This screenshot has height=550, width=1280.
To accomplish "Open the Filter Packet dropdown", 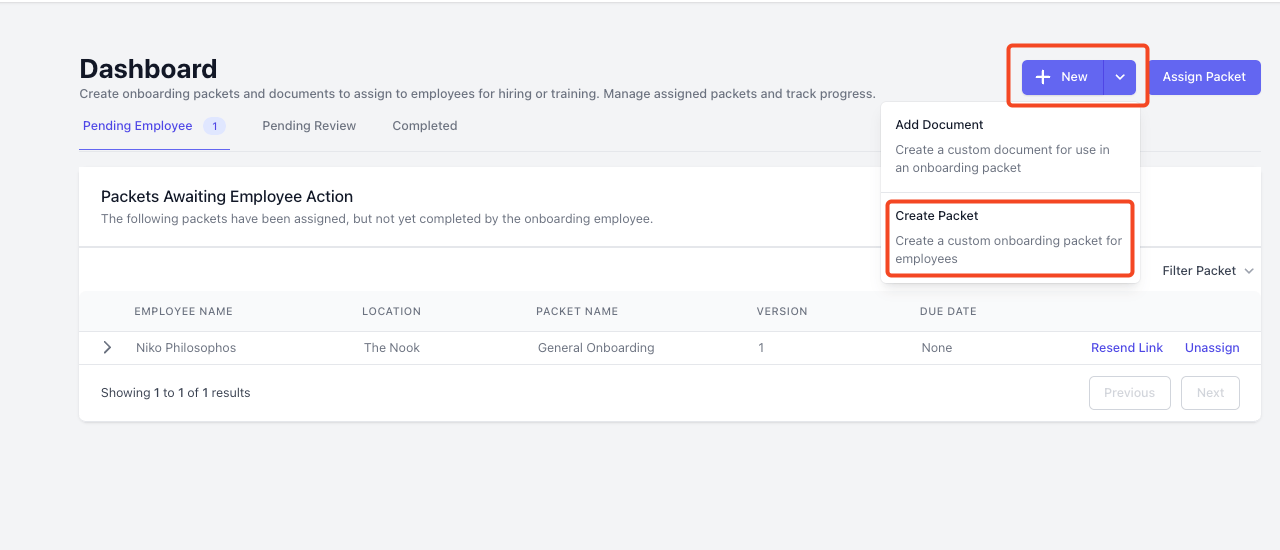I will point(1208,271).
